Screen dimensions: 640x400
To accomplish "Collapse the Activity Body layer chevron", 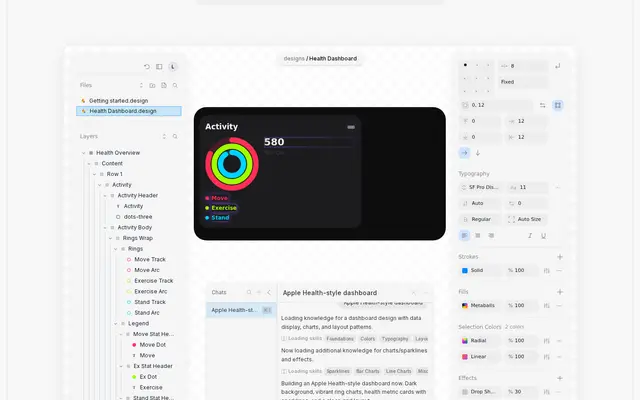I will [105, 227].
